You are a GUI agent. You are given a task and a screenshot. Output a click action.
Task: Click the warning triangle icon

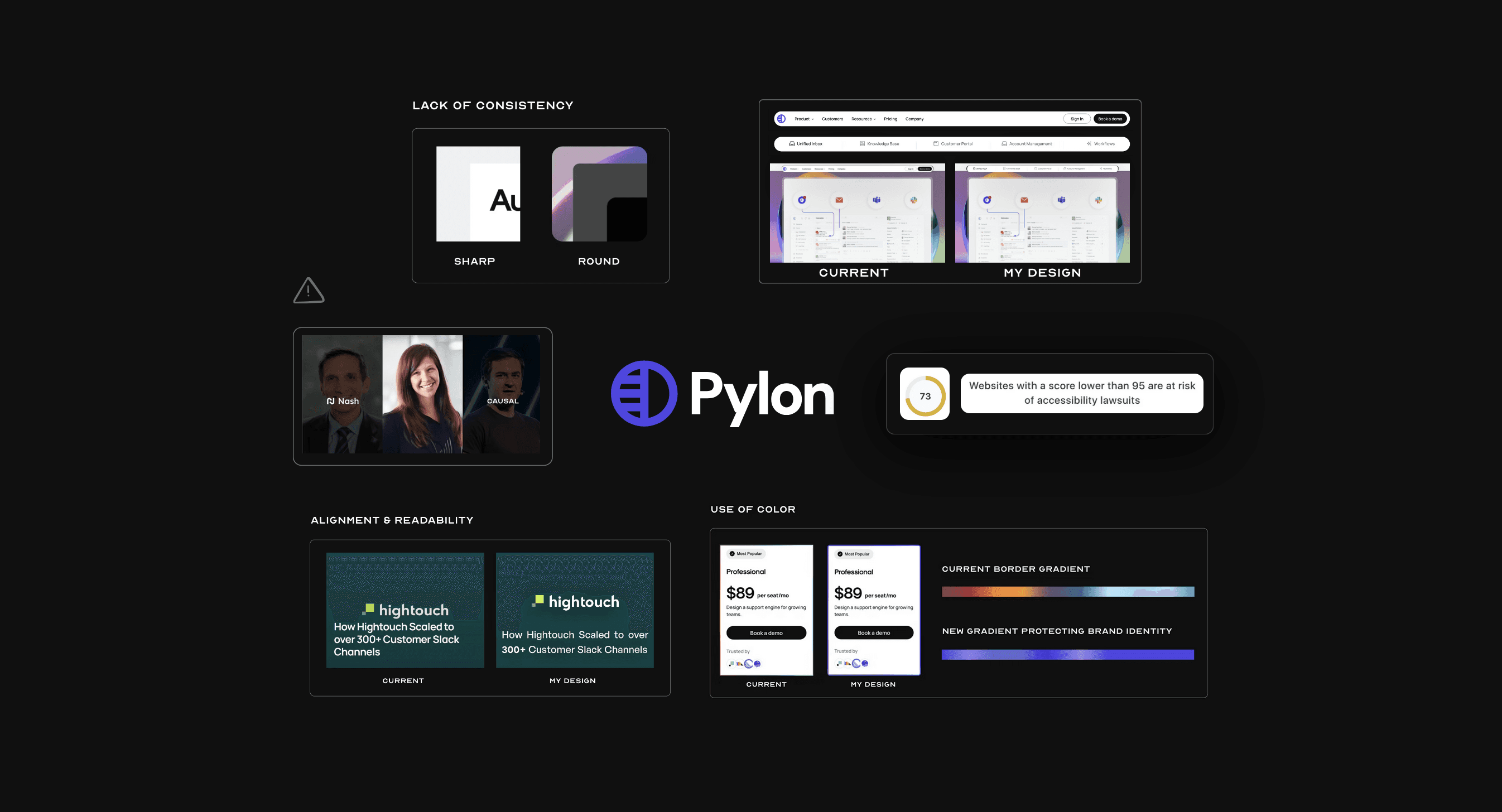coord(309,291)
